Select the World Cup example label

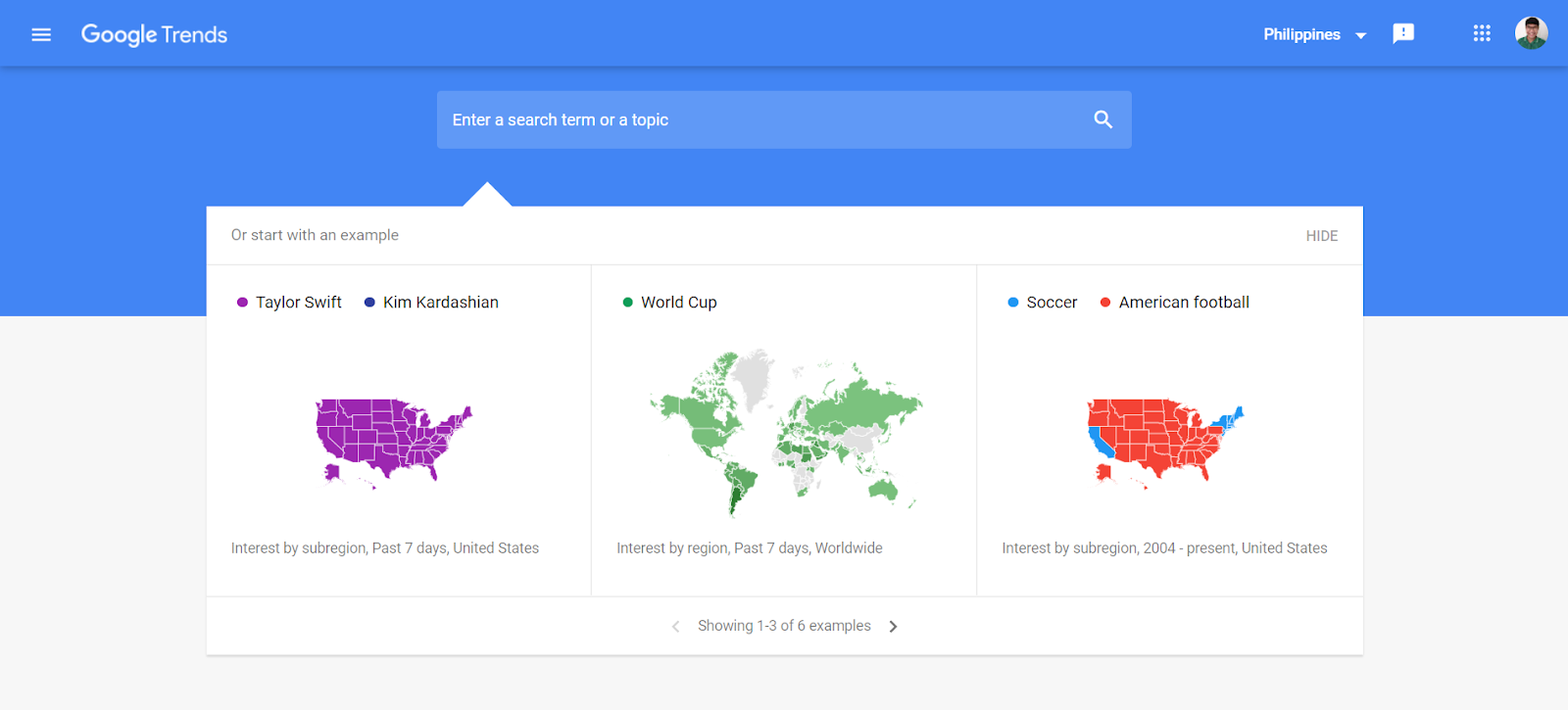tap(678, 303)
